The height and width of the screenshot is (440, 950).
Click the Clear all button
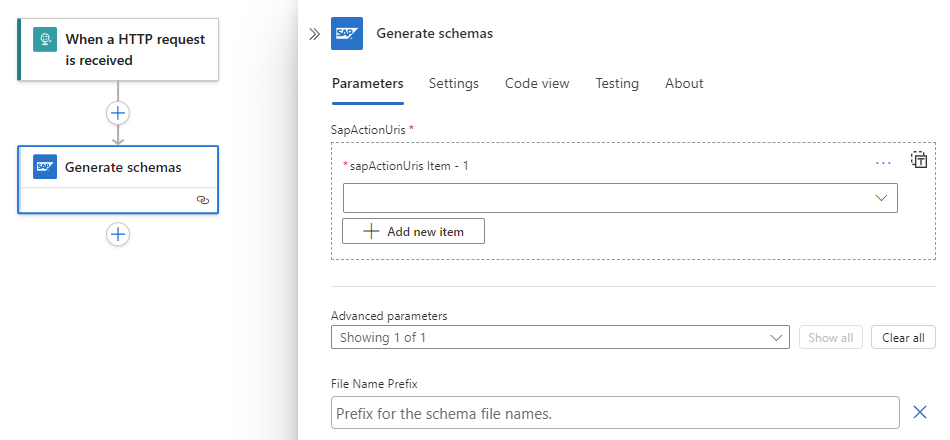coord(903,337)
